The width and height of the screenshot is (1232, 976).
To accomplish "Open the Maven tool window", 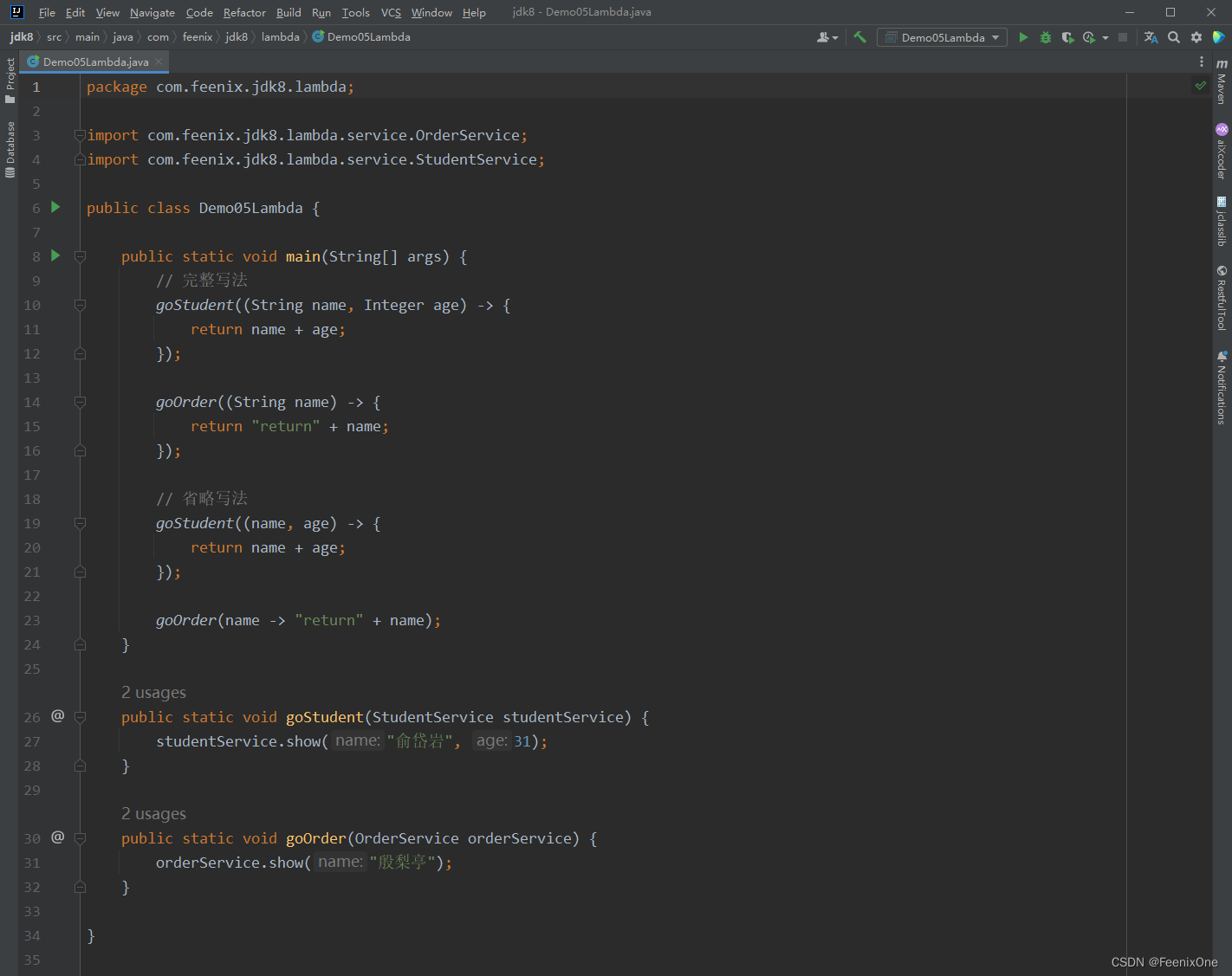I will pos(1222,81).
